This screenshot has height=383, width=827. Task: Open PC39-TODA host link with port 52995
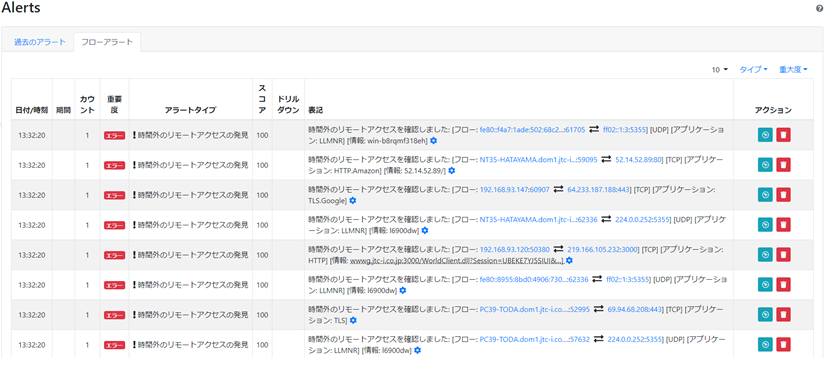(x=534, y=309)
